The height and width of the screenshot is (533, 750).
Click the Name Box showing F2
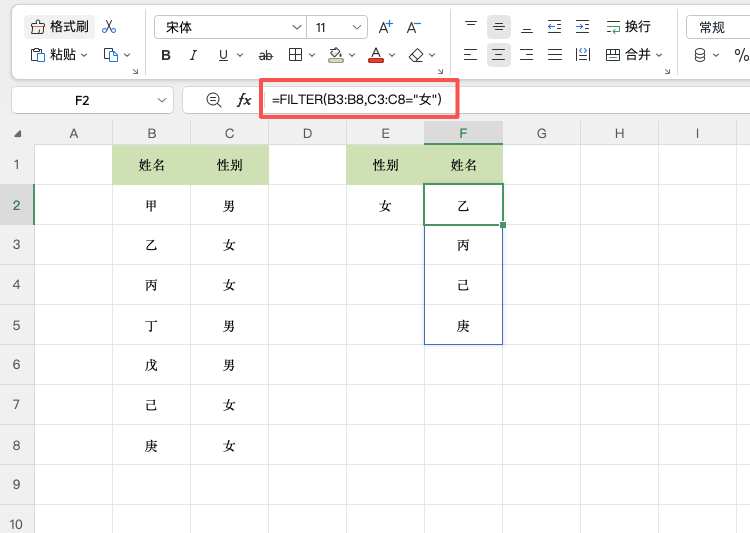[x=82, y=100]
